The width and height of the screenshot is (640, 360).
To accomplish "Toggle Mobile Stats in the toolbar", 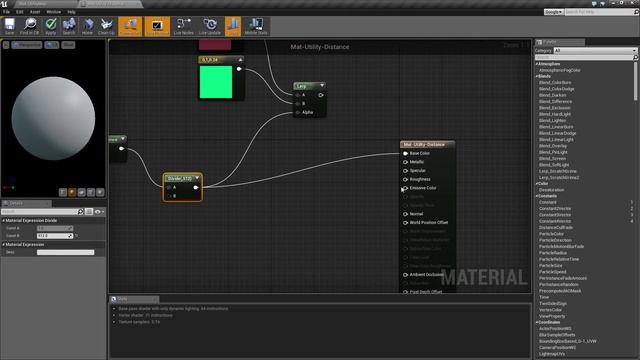I will click(256, 26).
